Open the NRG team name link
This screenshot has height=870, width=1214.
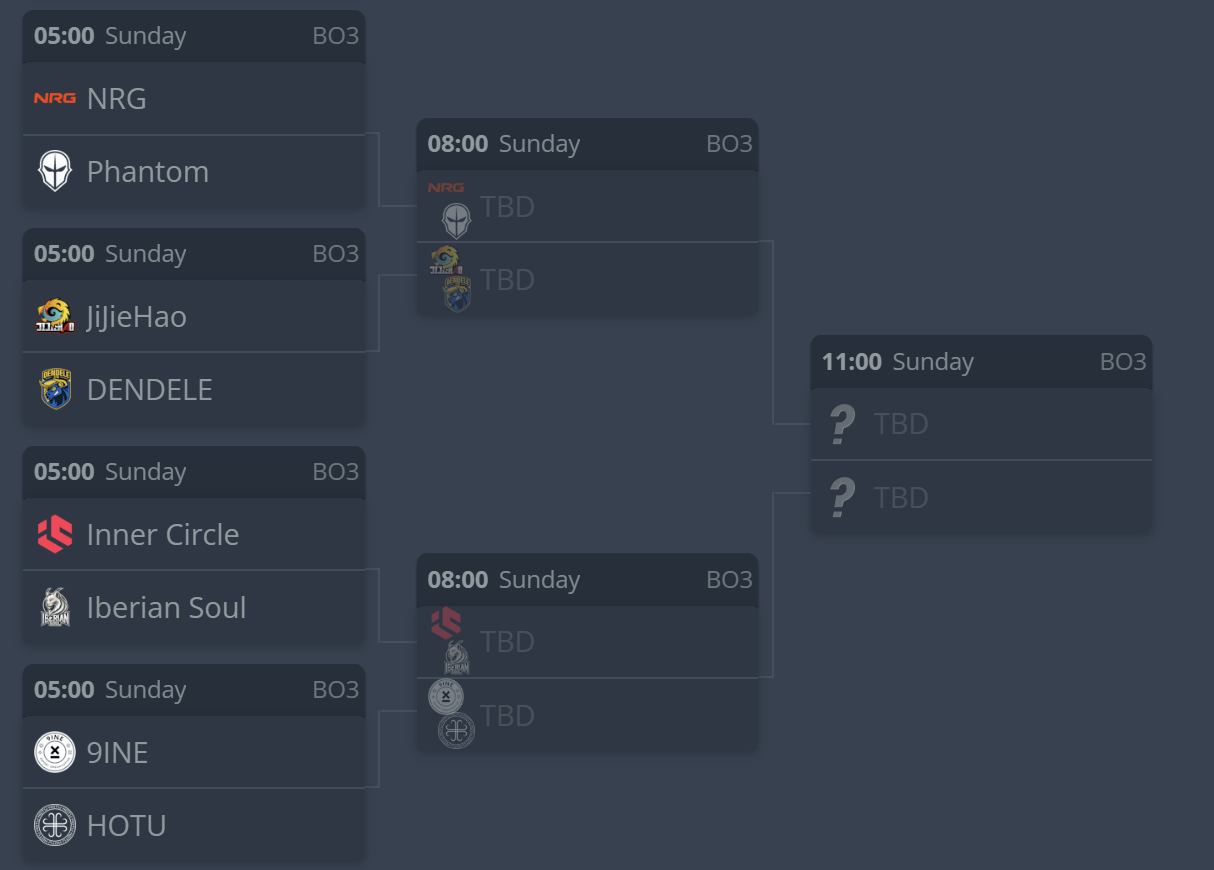pos(117,98)
